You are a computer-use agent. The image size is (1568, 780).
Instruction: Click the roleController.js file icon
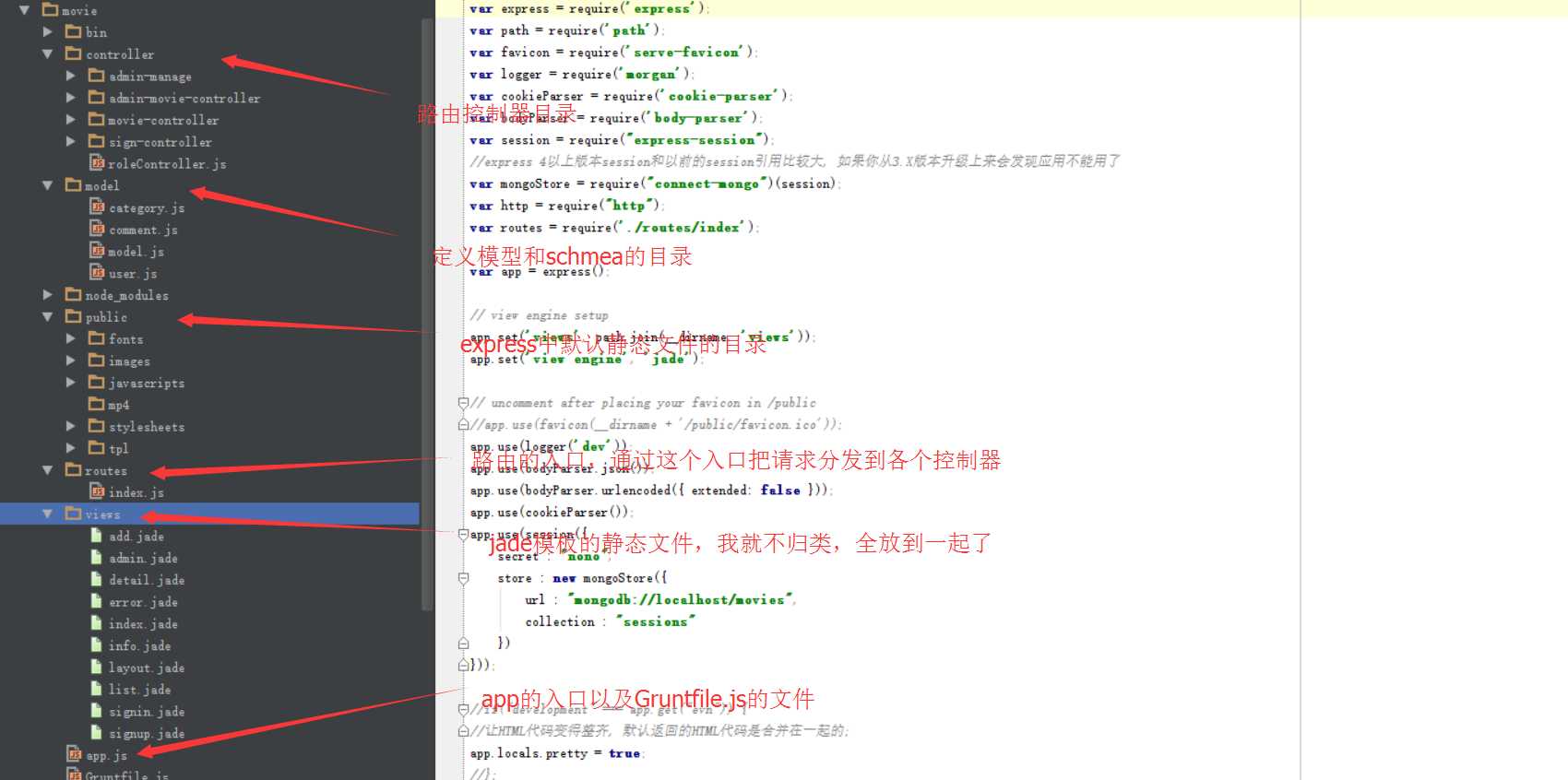pos(97,162)
